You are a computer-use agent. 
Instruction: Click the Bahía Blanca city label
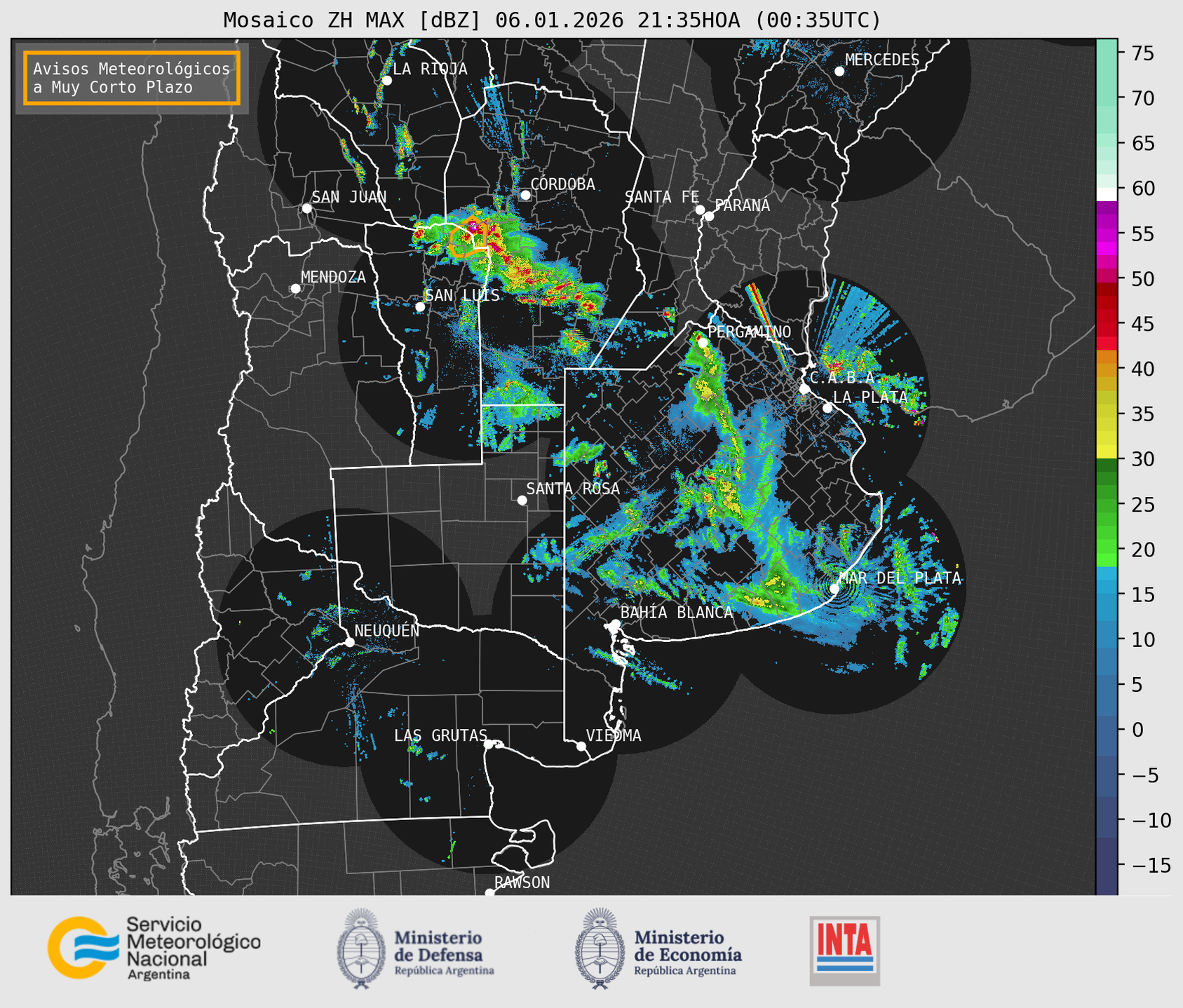[x=676, y=613]
